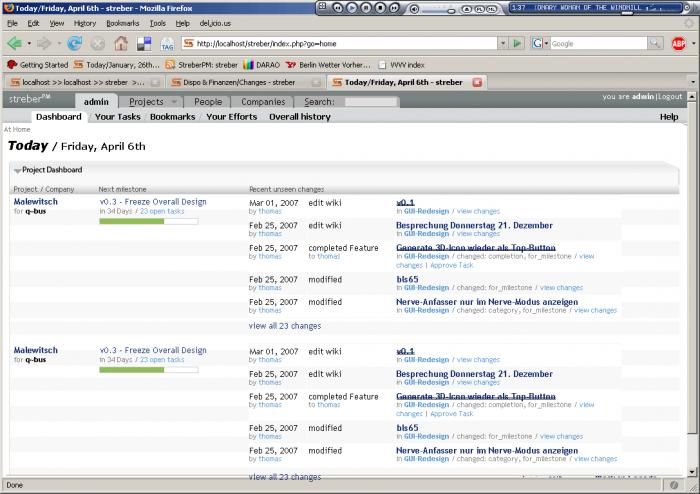Click the media player track title display
This screenshot has width=700, height=494.
[x=596, y=8]
